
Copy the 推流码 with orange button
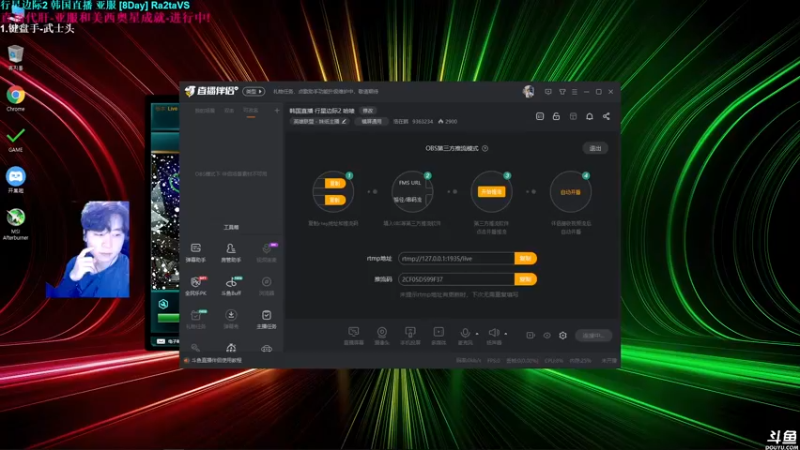pyautogui.click(x=526, y=279)
